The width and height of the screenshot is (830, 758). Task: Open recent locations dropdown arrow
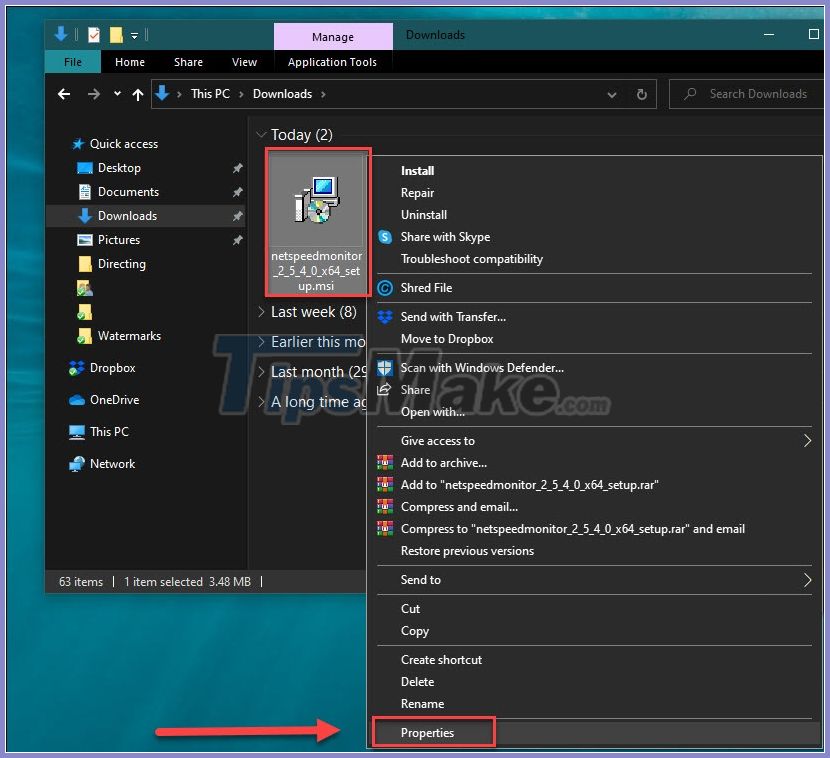point(117,94)
